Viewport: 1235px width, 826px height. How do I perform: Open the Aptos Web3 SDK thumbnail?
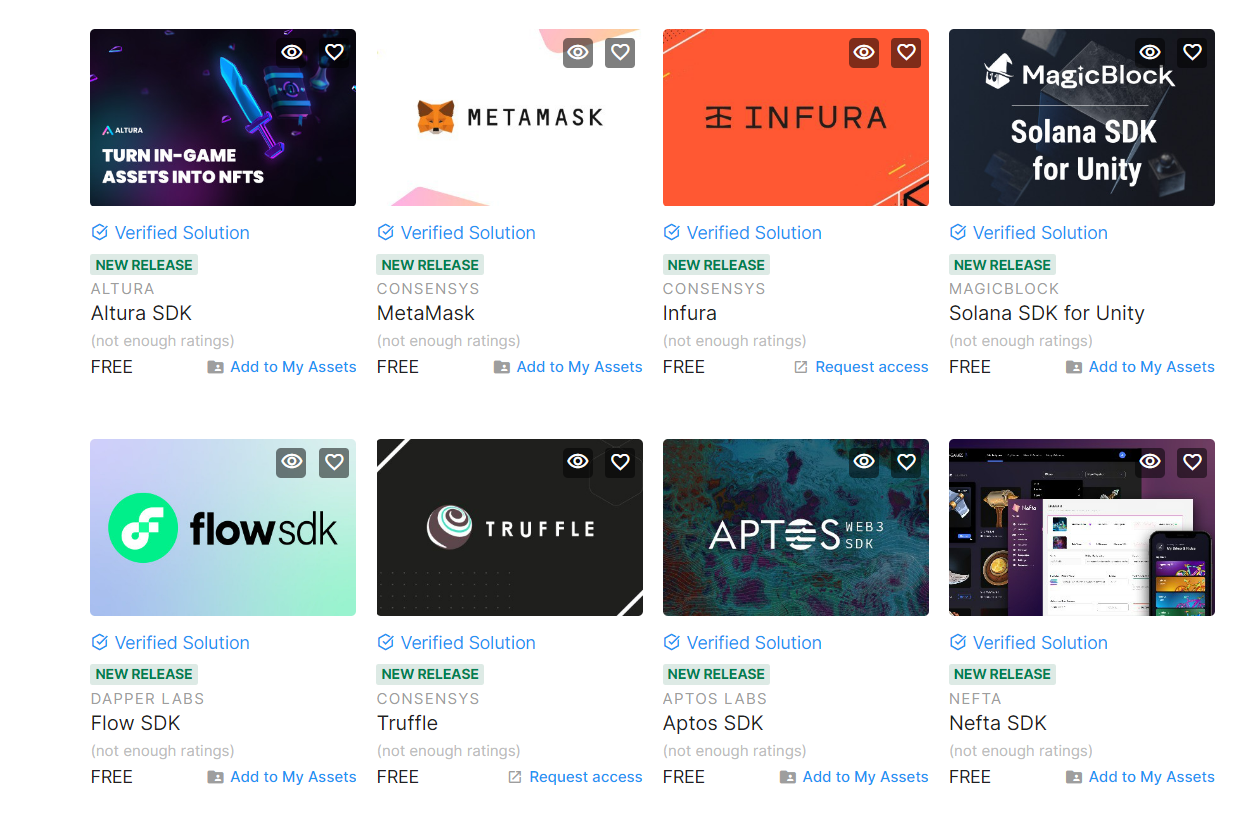click(796, 528)
